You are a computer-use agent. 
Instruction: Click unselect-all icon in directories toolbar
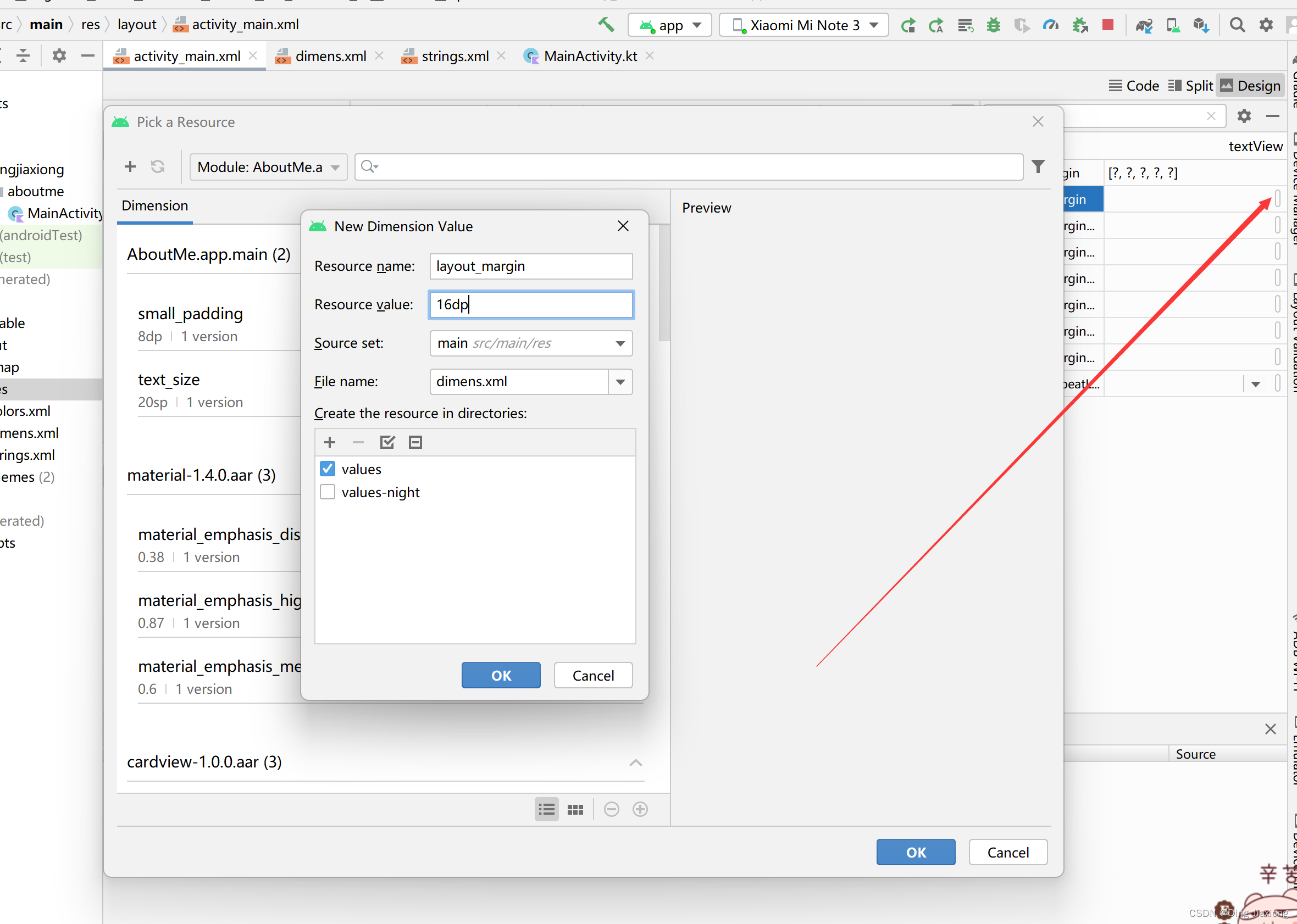tap(415, 442)
